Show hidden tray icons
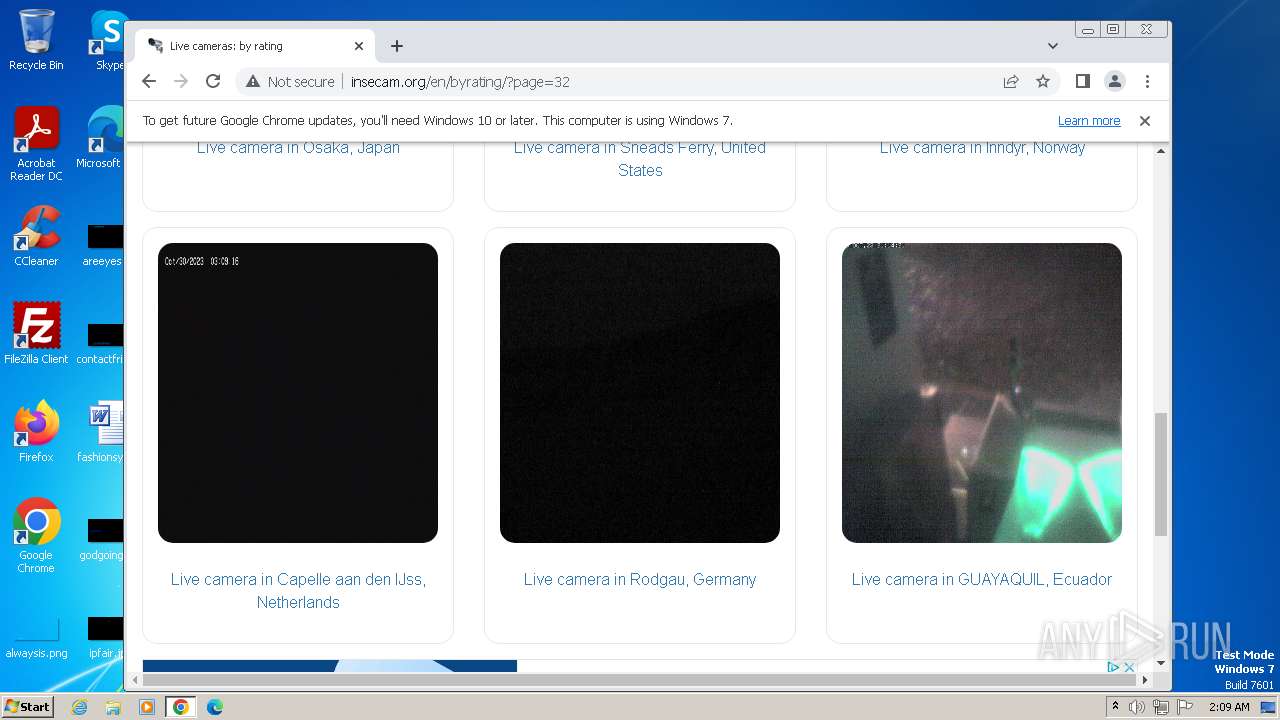This screenshot has height=720, width=1280. [x=1115, y=707]
